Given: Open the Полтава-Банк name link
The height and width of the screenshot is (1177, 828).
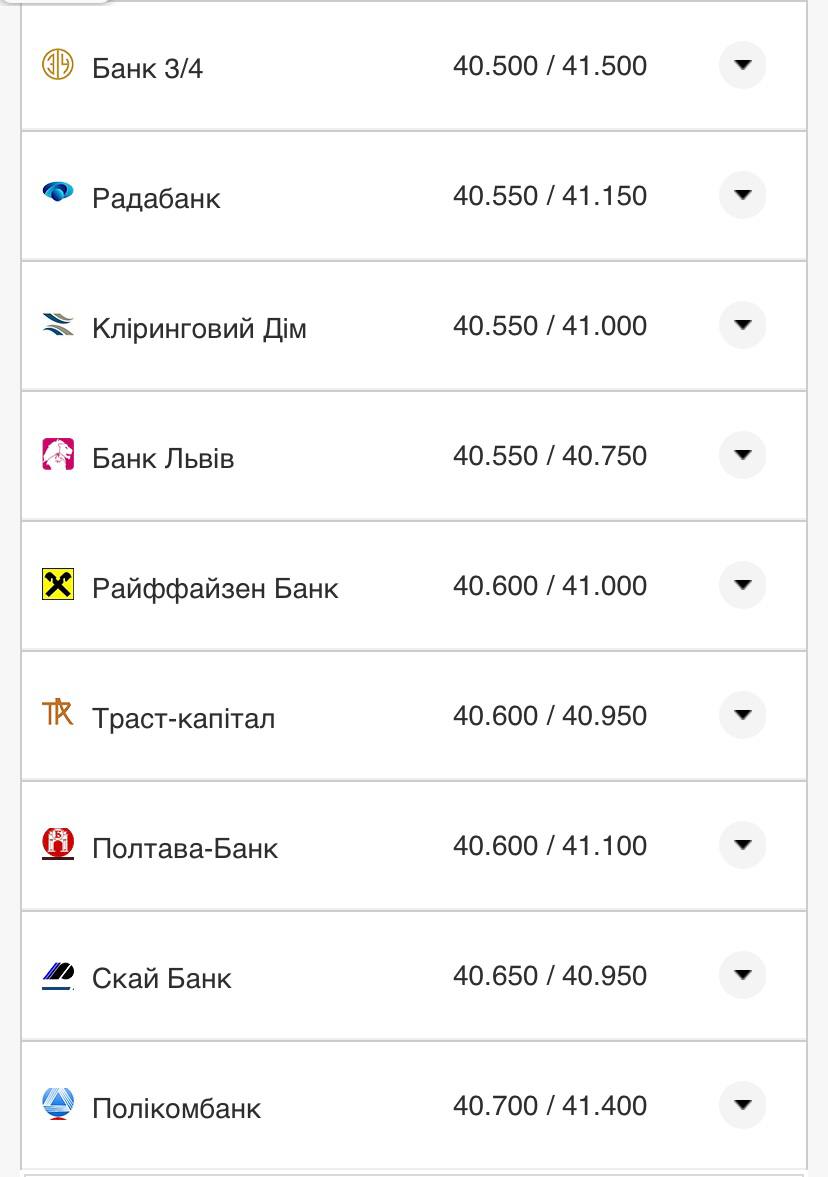Looking at the screenshot, I should pos(185,849).
